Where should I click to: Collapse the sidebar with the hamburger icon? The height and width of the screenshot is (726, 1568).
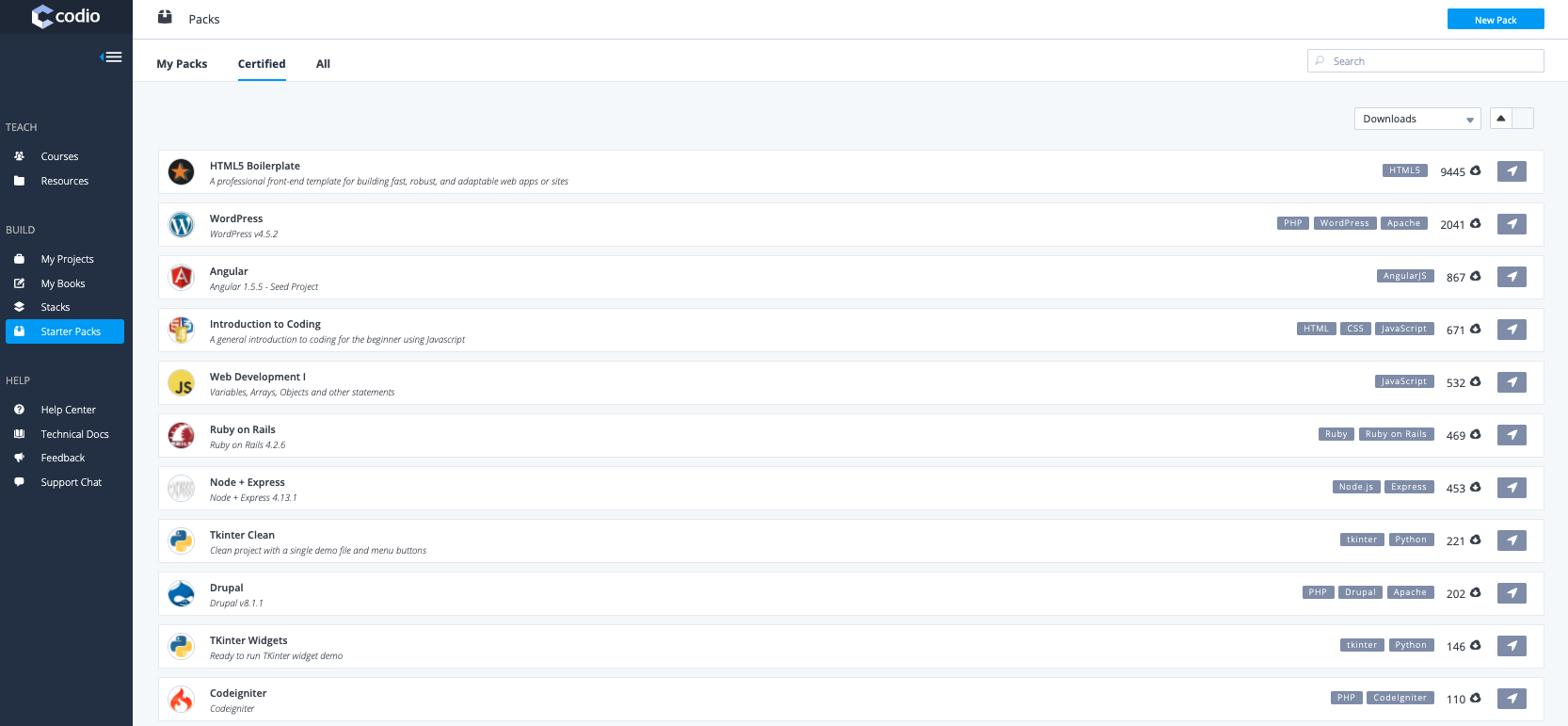(x=111, y=56)
